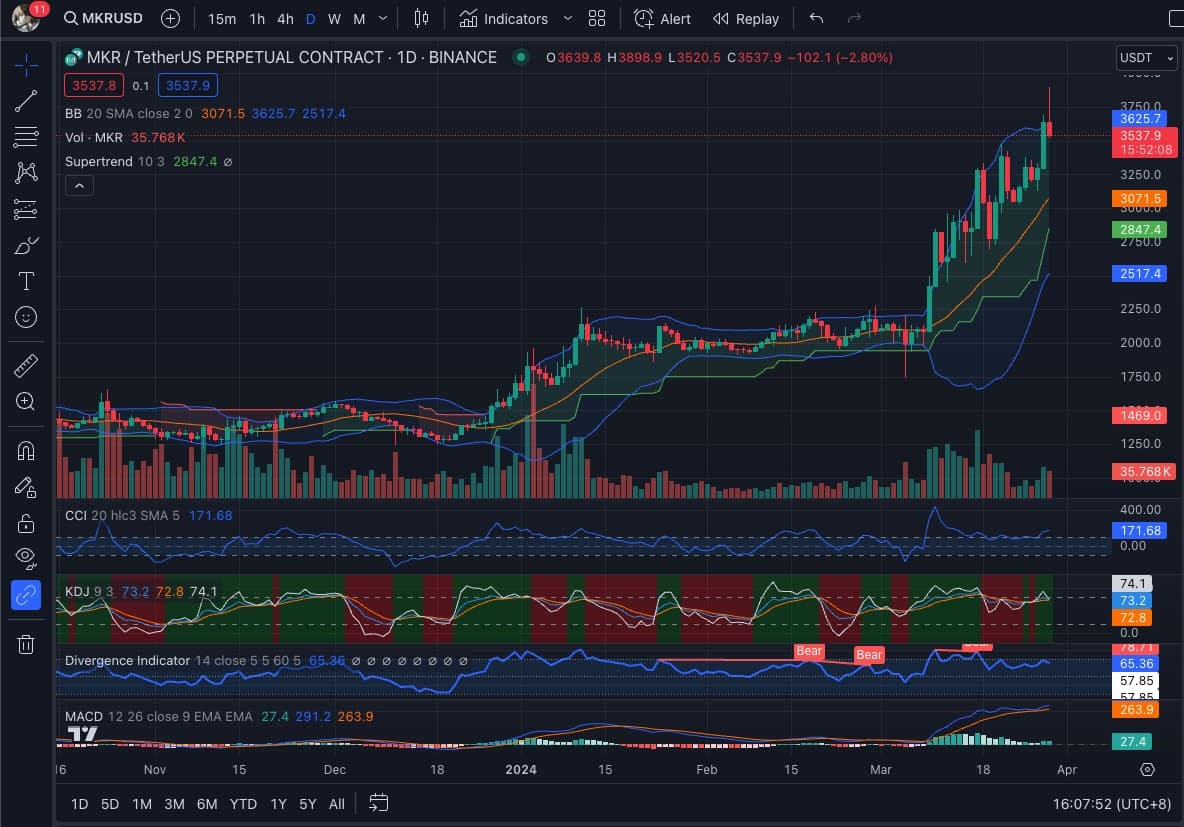Pick the XABCD Pattern tool

[26, 171]
